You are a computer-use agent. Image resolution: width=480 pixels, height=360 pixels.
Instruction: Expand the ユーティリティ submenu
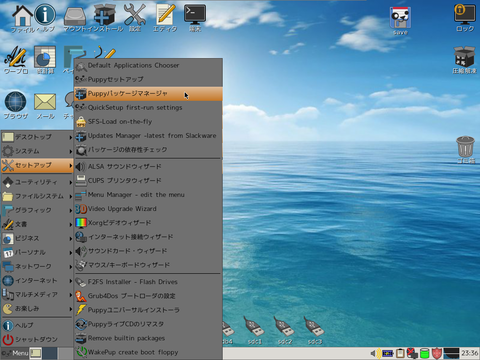pos(37,182)
